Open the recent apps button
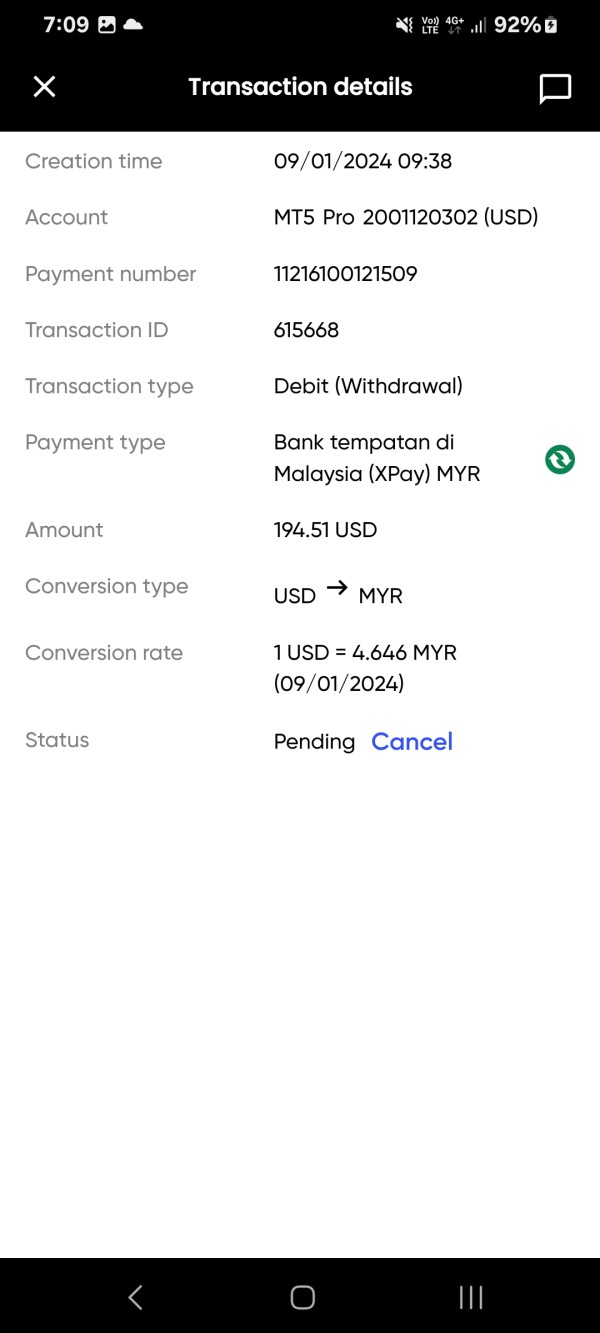Viewport: 600px width, 1333px height. point(470,1297)
